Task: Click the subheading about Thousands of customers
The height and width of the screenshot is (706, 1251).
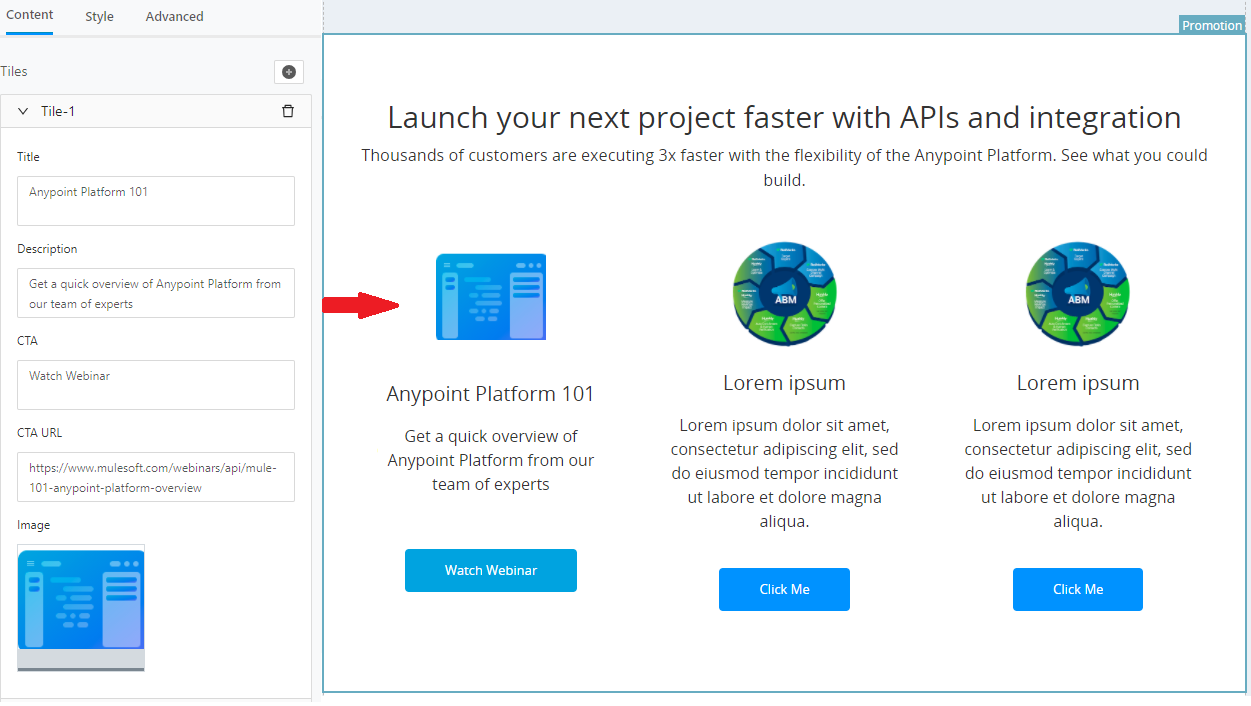Action: click(x=784, y=168)
